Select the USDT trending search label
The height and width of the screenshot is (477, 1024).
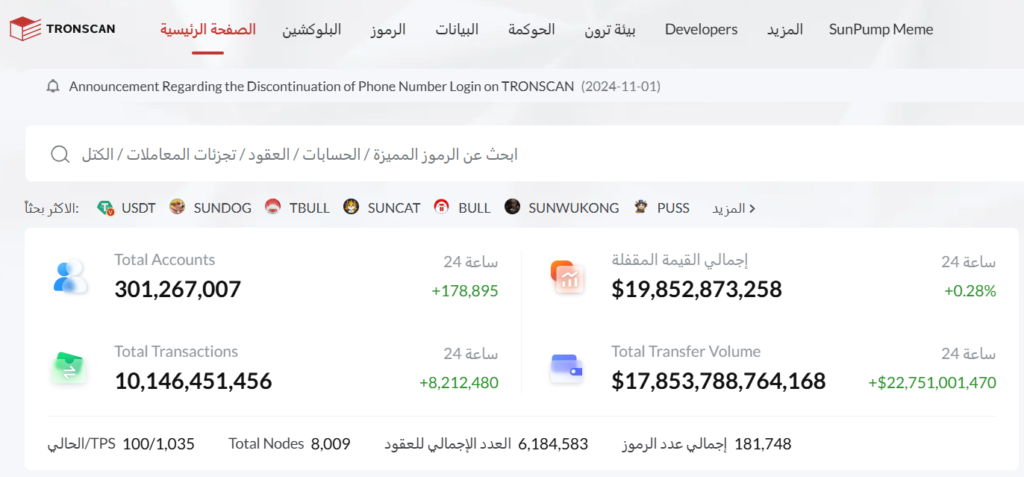(138, 208)
